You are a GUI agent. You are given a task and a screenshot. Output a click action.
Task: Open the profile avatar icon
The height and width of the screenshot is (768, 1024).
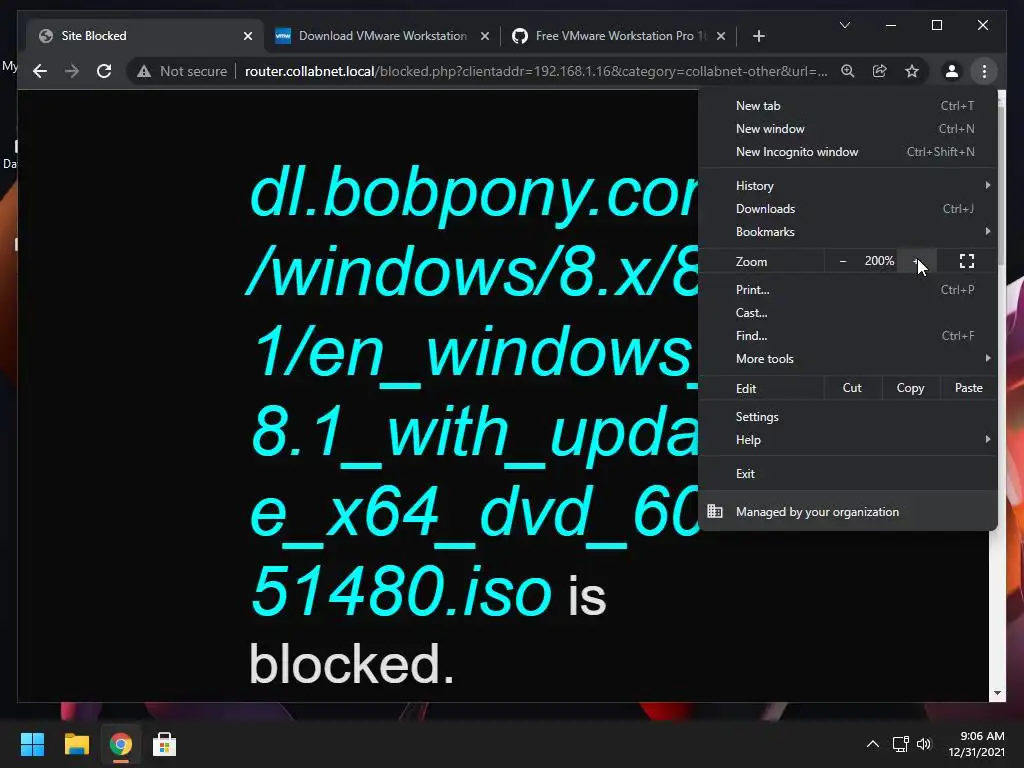[952, 71]
